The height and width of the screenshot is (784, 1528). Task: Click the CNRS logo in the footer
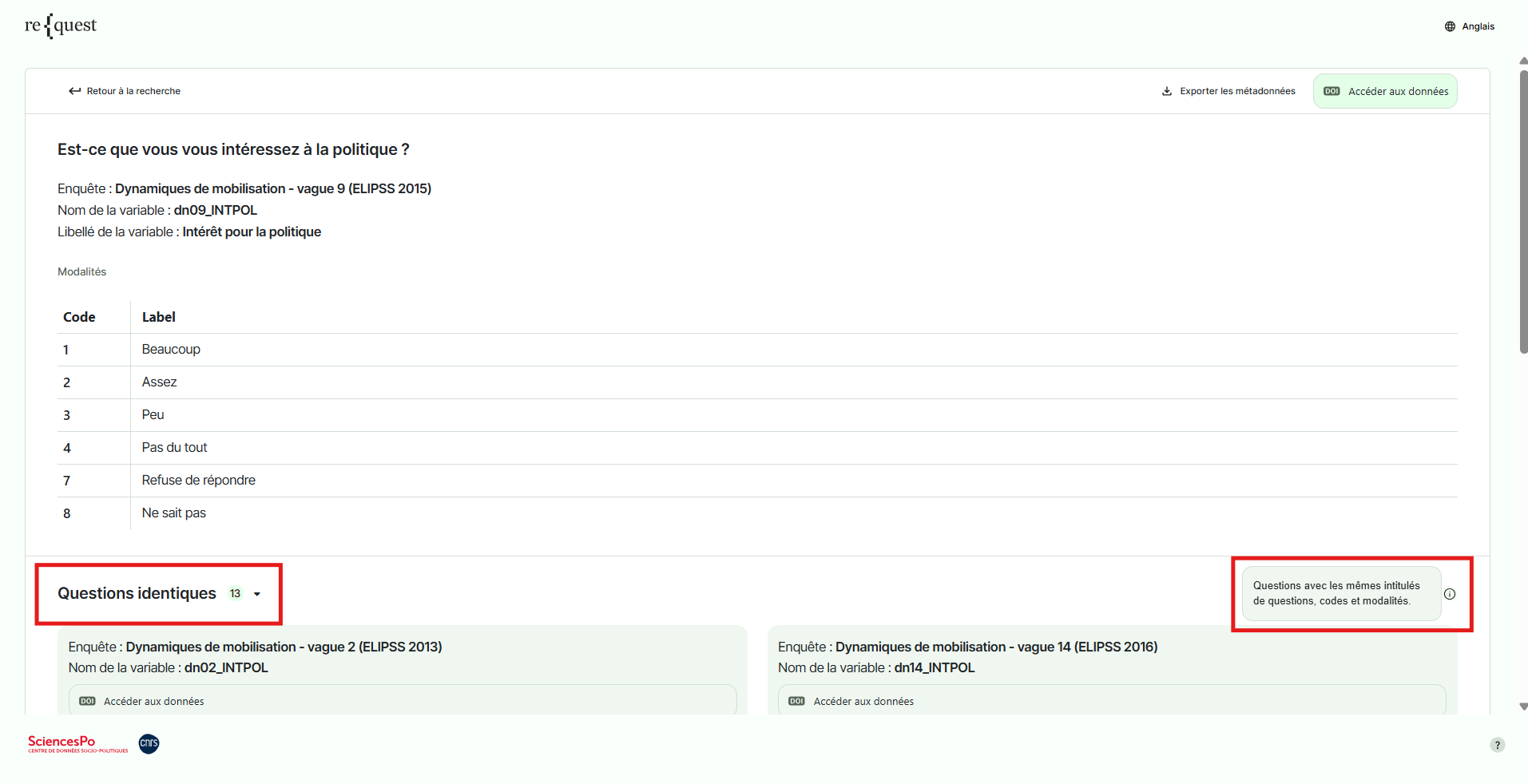(x=149, y=743)
